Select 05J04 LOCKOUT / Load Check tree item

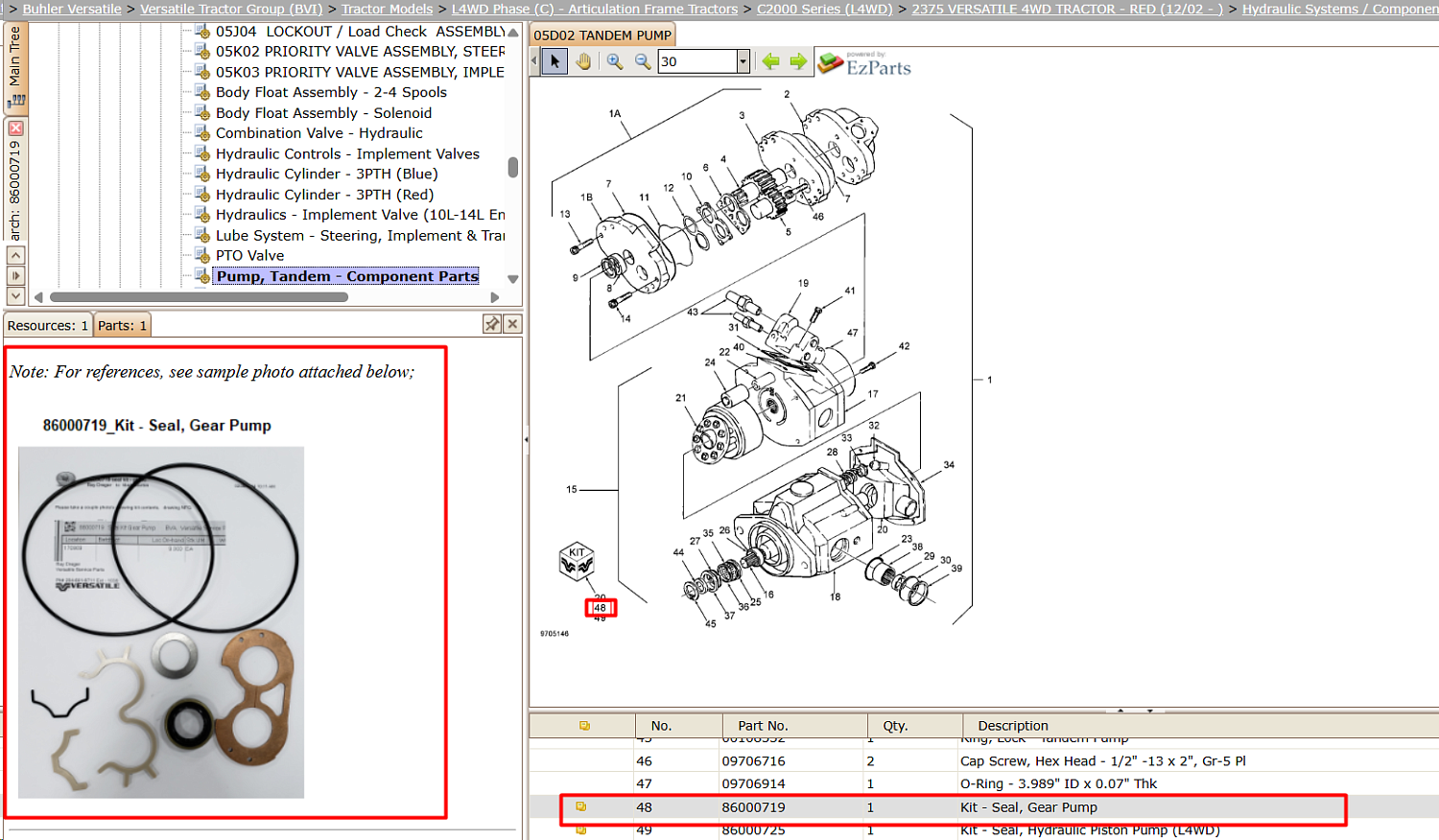tap(360, 32)
